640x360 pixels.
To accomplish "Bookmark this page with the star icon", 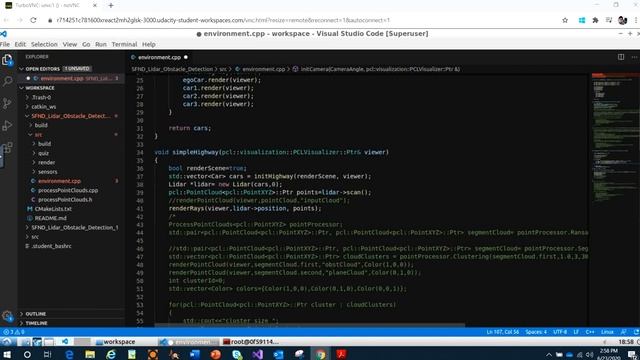I will click(x=565, y=20).
